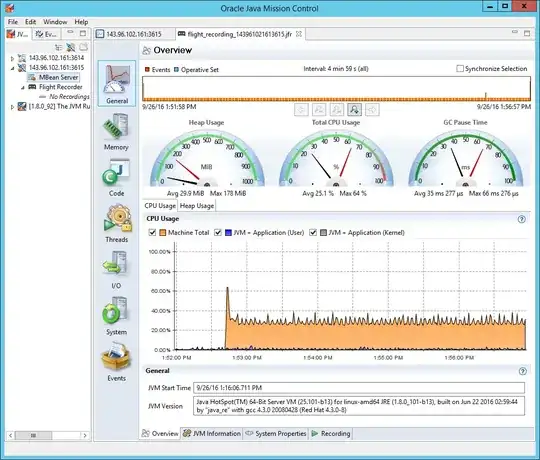540x460 pixels.
Task: Click the GC Pause Time gauge dial
Action: click(466, 158)
